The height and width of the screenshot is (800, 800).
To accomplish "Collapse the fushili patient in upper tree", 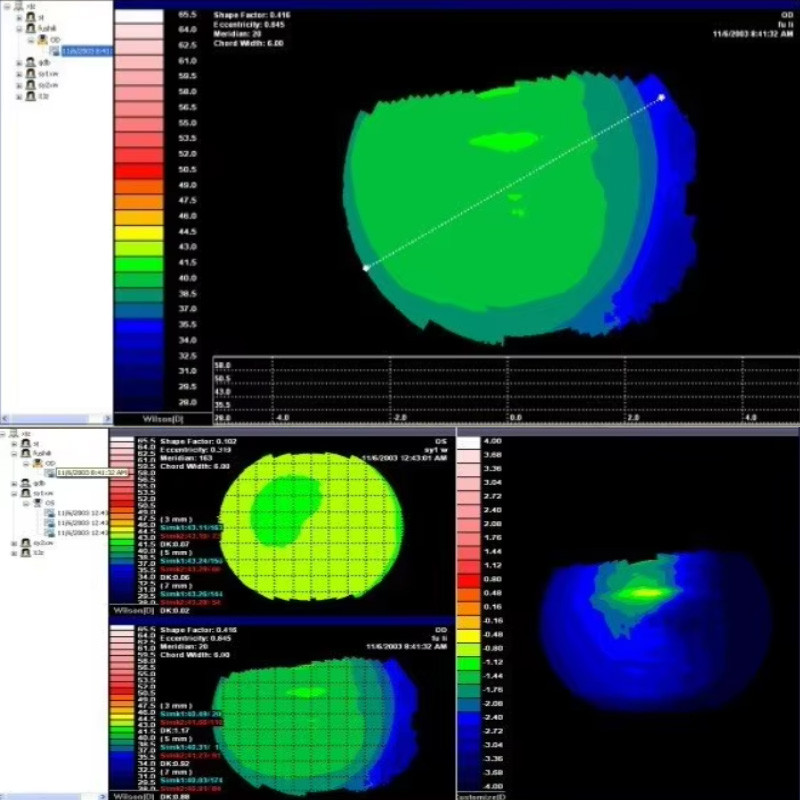I will coord(19,29).
